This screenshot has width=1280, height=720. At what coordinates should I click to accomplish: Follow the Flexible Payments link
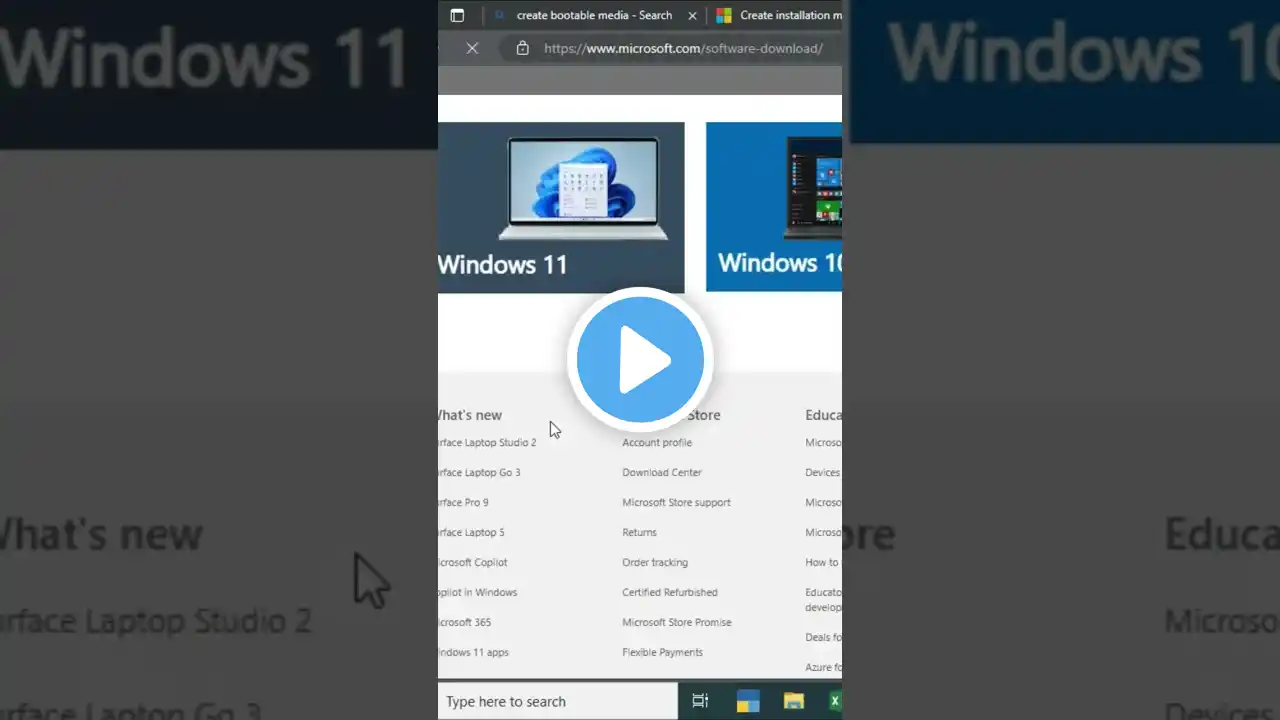coord(662,652)
